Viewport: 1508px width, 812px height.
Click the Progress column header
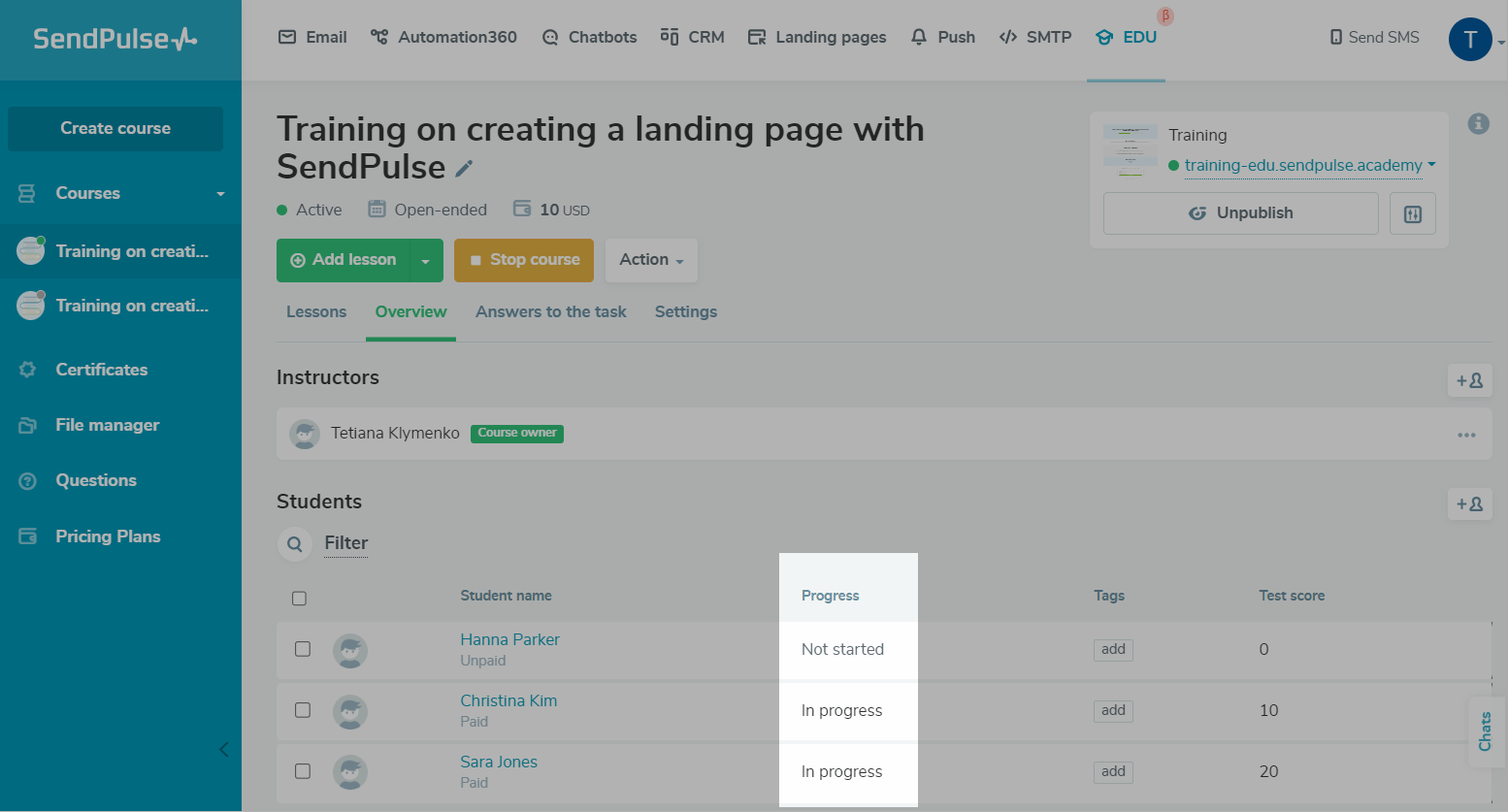click(x=830, y=596)
